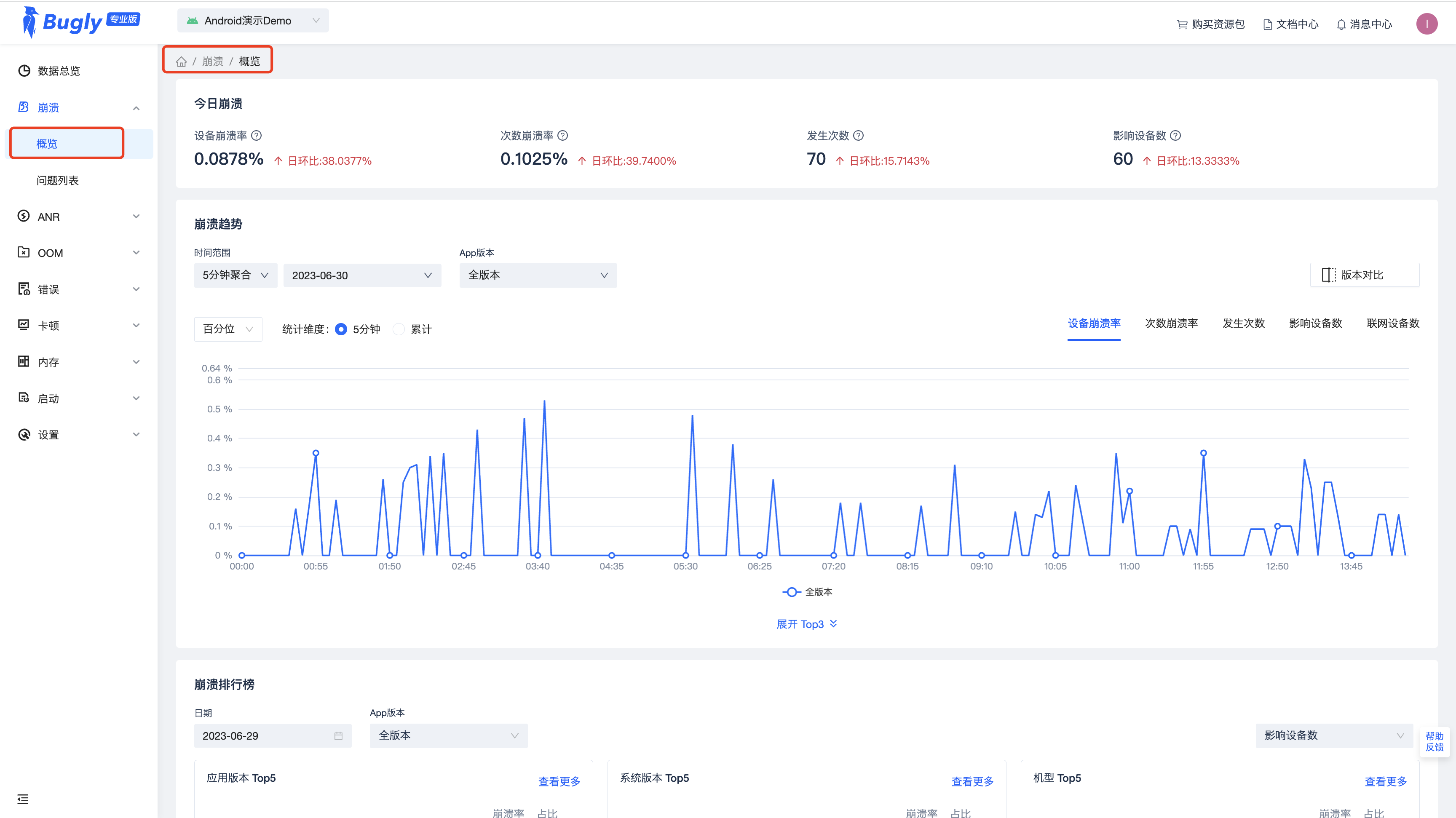The height and width of the screenshot is (818, 1456).
Task: Click the 版本对比 compare icon
Action: point(1328,275)
